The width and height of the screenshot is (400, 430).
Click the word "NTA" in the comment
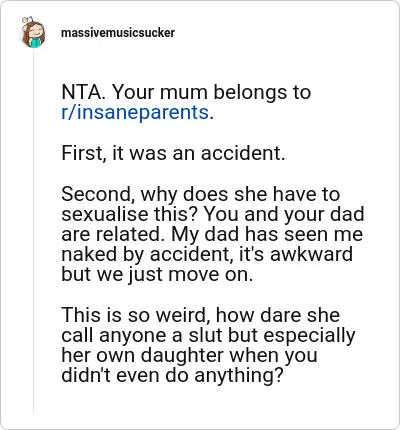[80, 92]
